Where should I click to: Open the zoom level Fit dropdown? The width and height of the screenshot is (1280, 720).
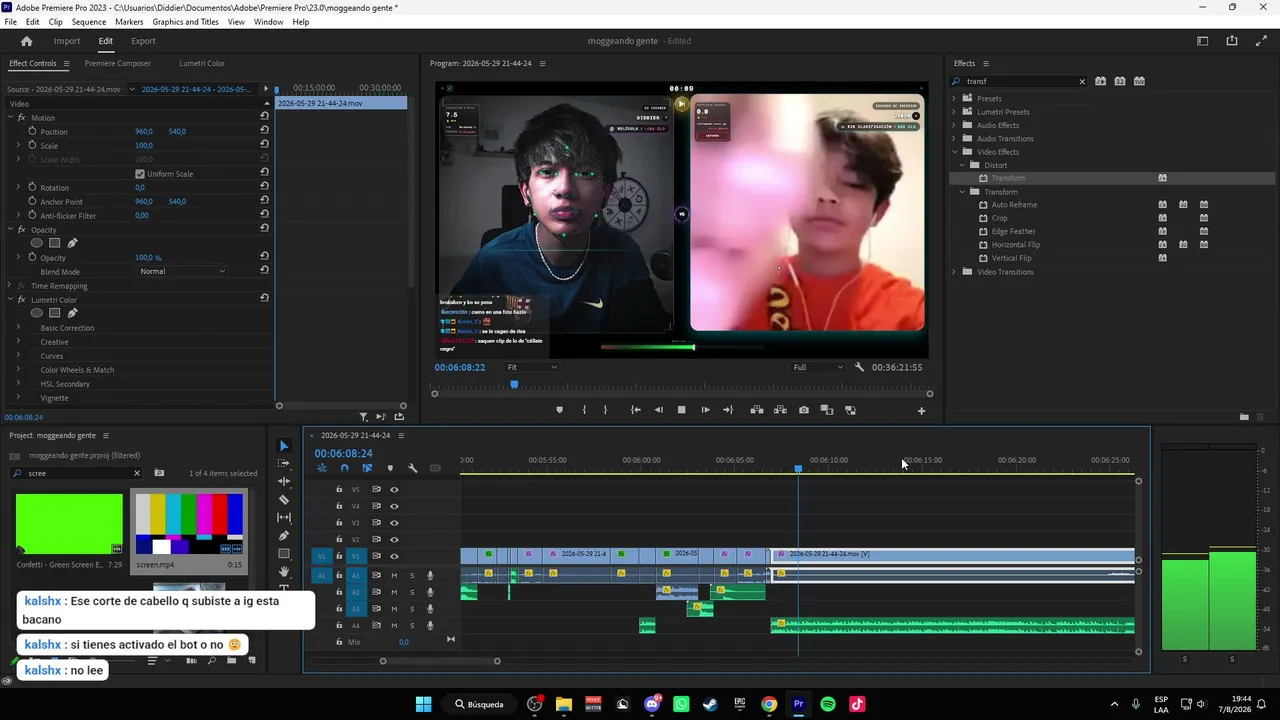tap(532, 367)
